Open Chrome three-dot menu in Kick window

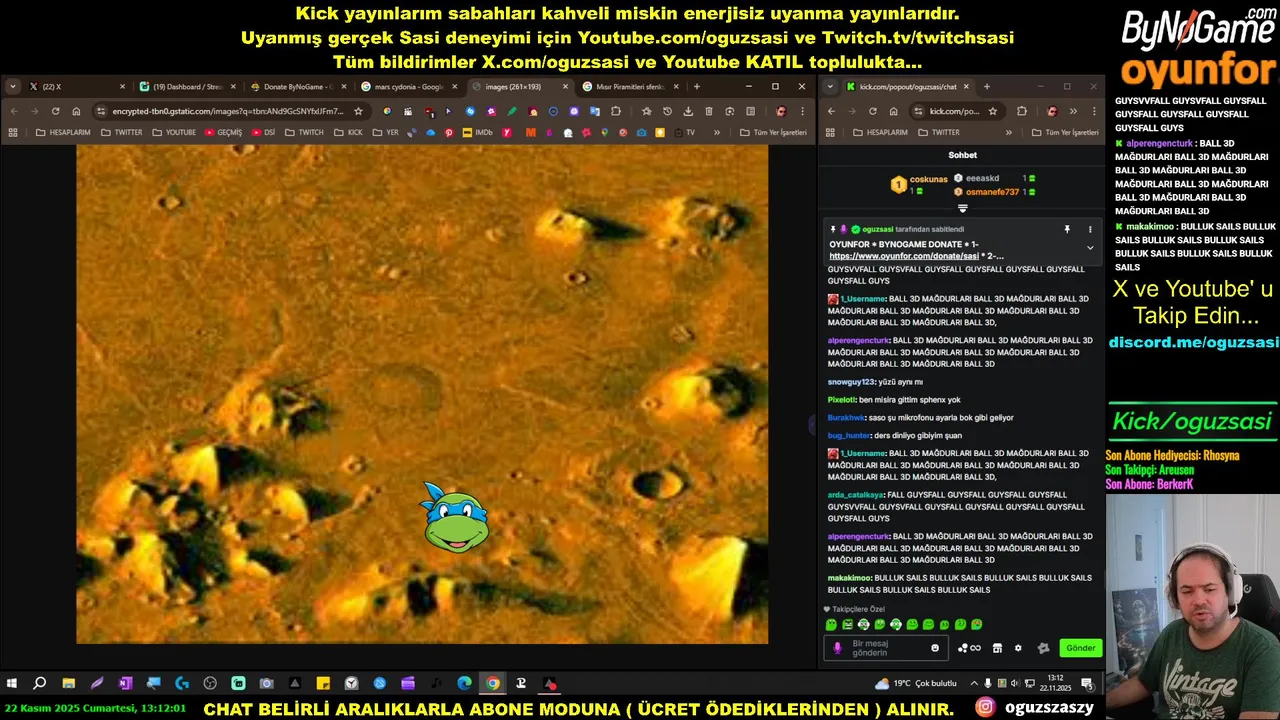(1093, 111)
